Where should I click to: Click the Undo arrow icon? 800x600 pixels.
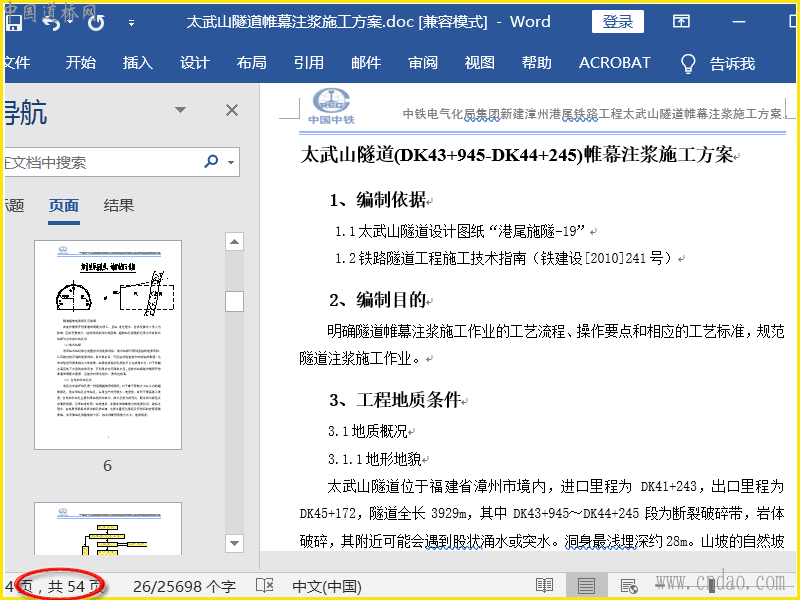coord(51,22)
